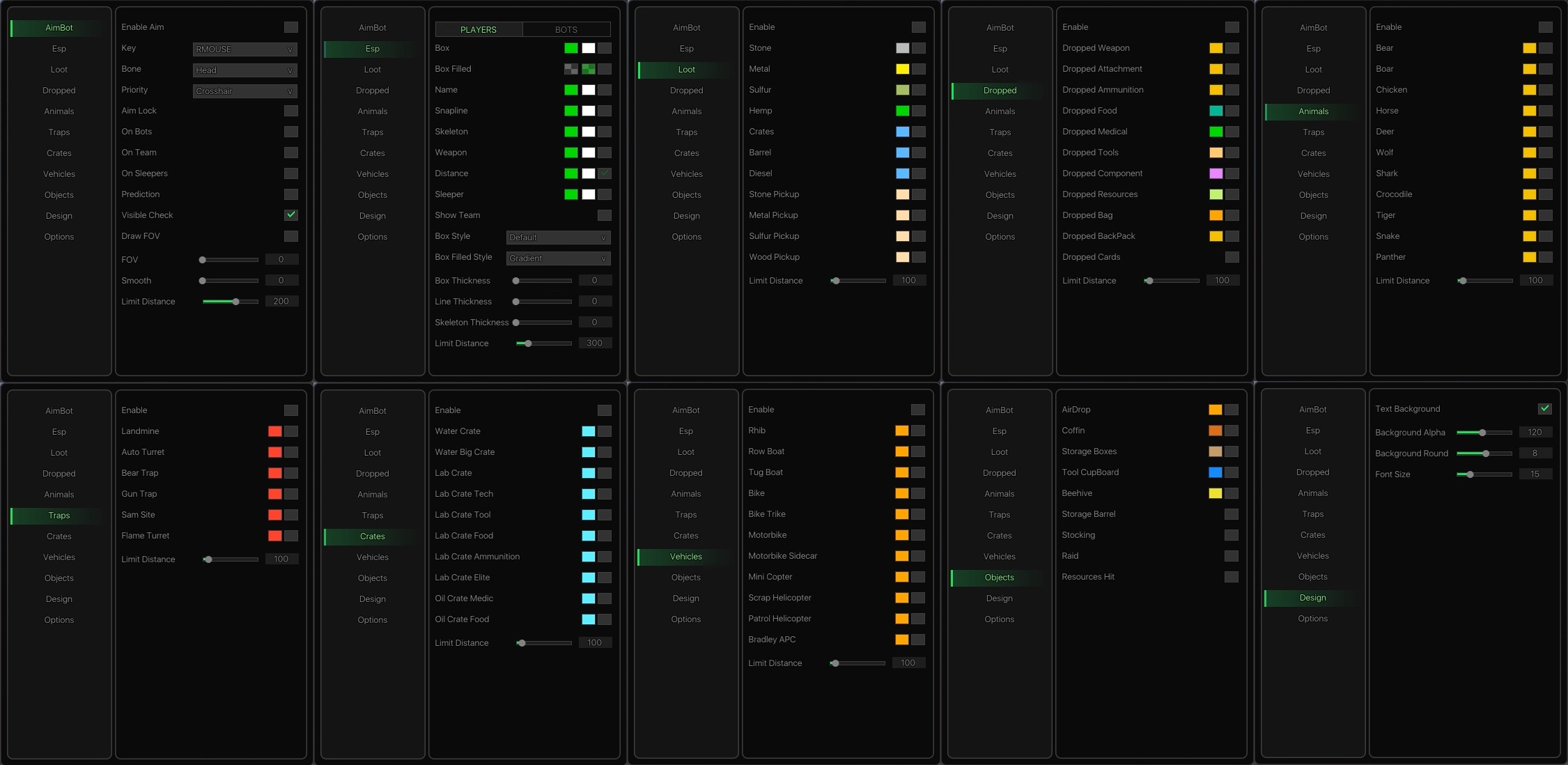Open the Box Style dropdown
Viewport: 1568px width, 765px height.
click(x=559, y=237)
